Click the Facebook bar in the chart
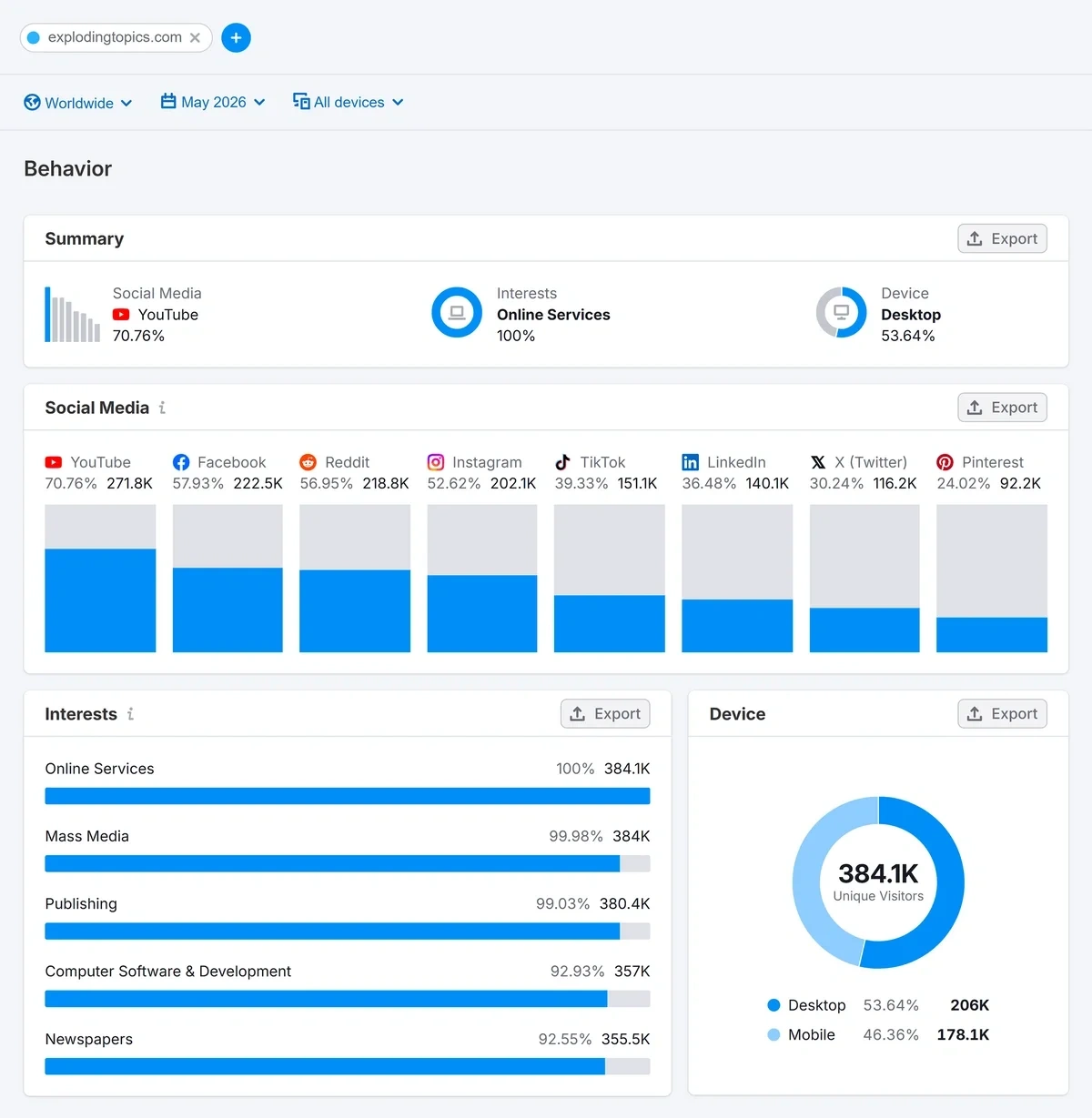1092x1118 pixels. coord(227,610)
